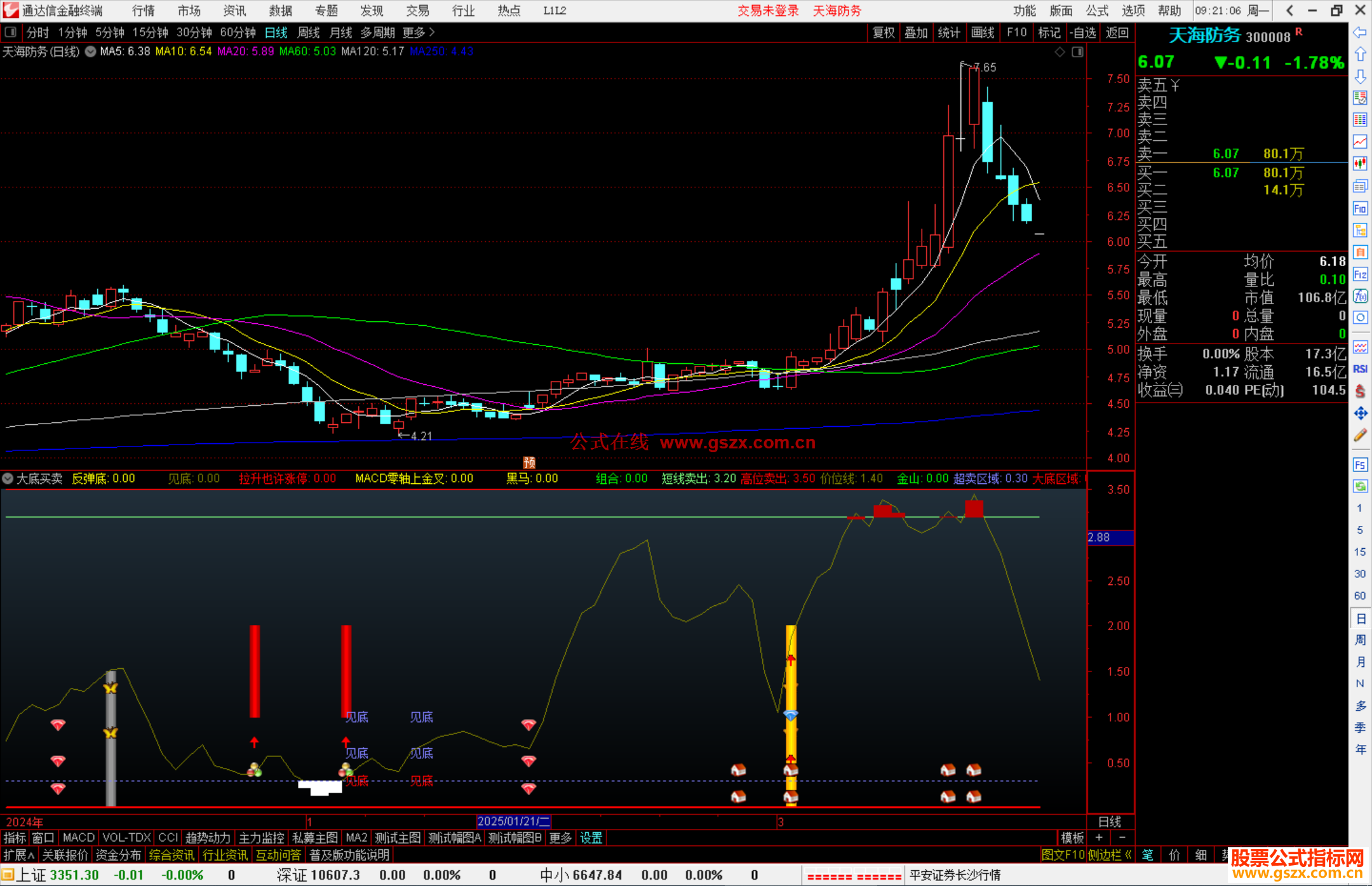This screenshot has height=886, width=1372.
Task: Switch to 5-minute period in sidebar
Action: (x=1359, y=530)
